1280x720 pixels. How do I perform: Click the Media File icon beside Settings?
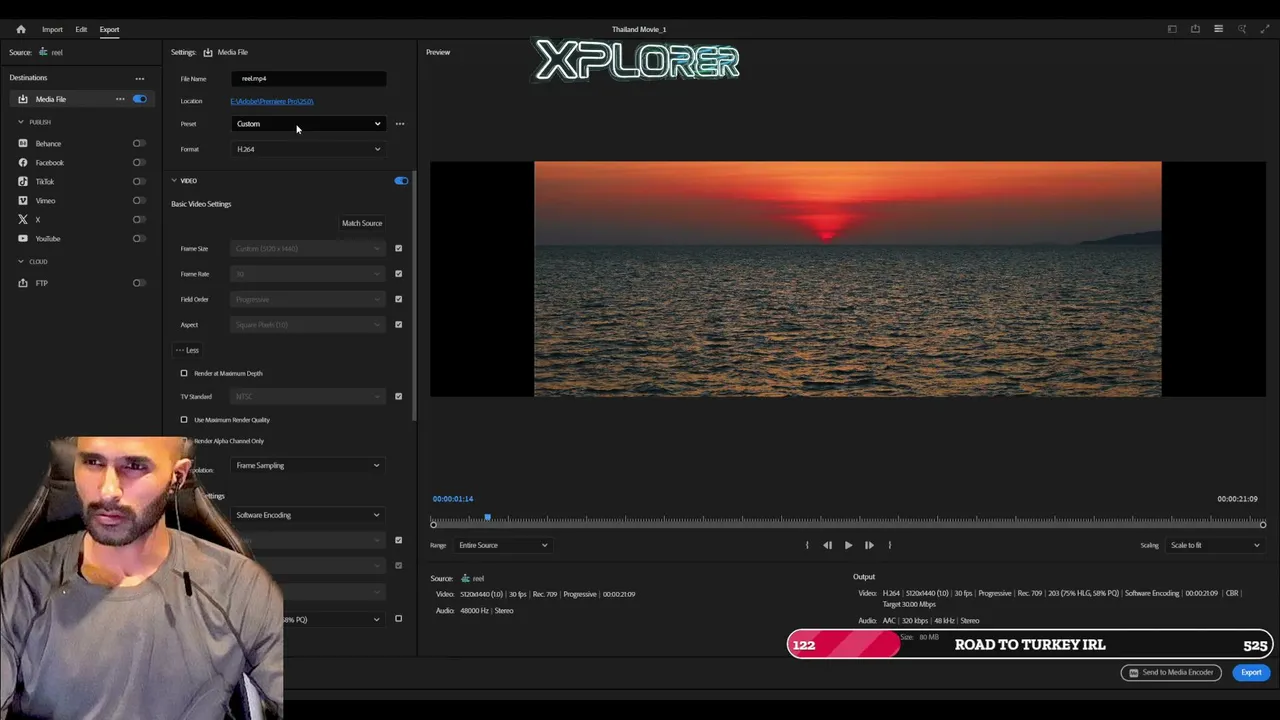pyautogui.click(x=208, y=52)
